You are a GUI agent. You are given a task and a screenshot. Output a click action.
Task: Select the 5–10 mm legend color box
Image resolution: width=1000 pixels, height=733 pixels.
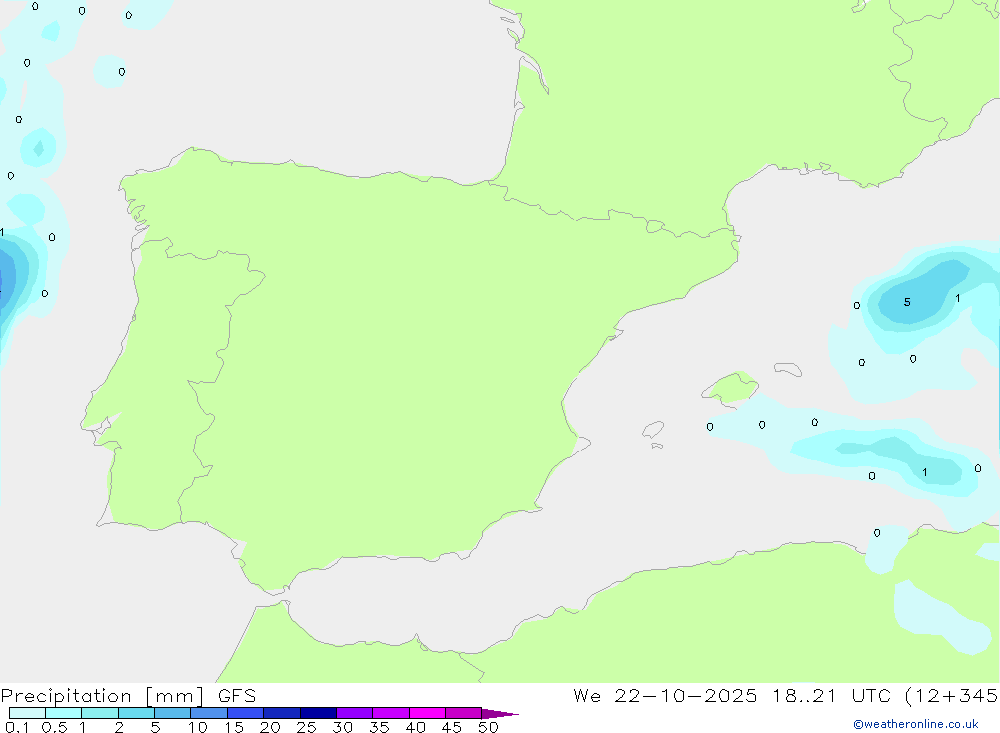coord(173,713)
